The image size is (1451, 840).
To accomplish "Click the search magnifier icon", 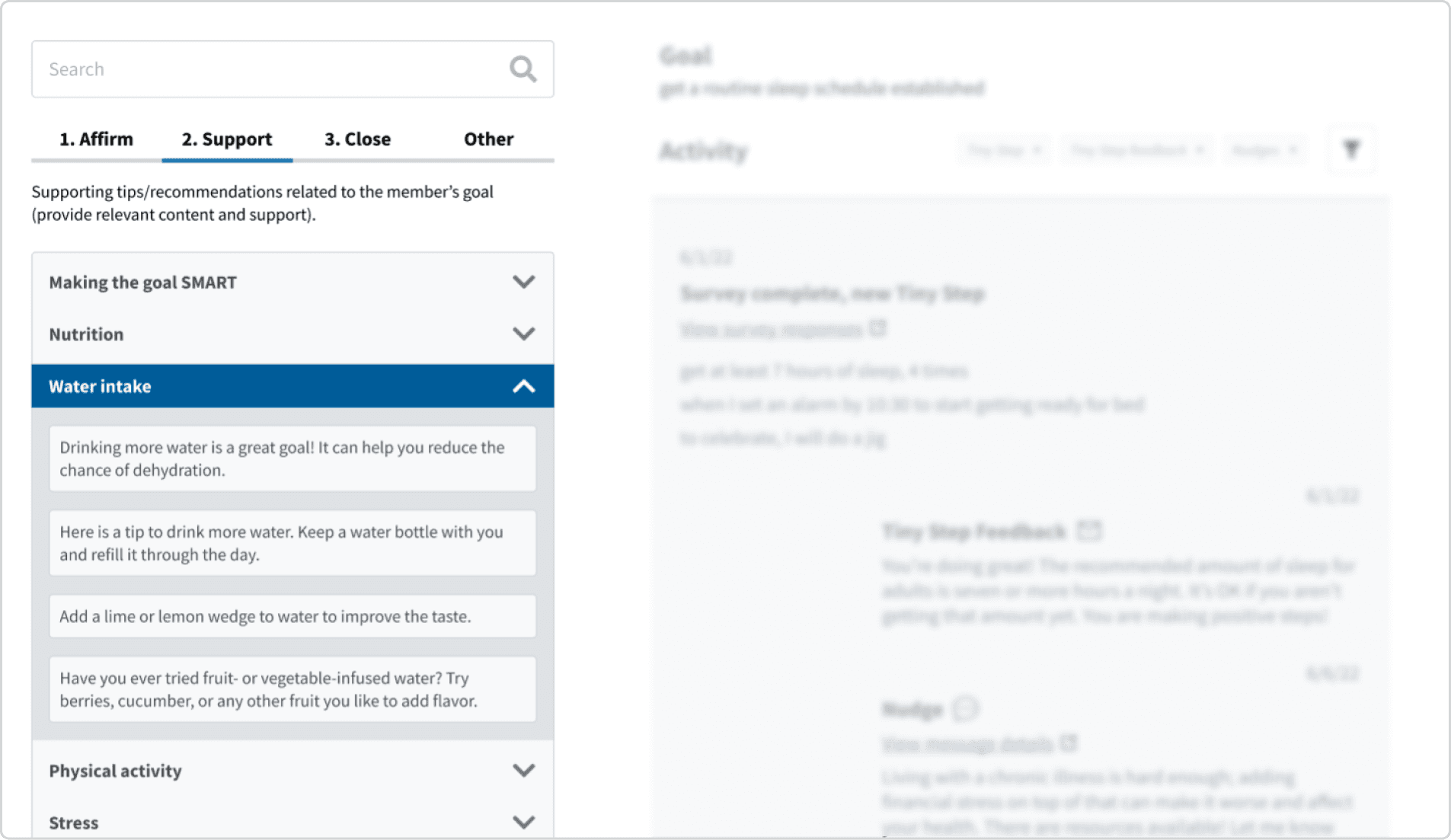I will 523,69.
